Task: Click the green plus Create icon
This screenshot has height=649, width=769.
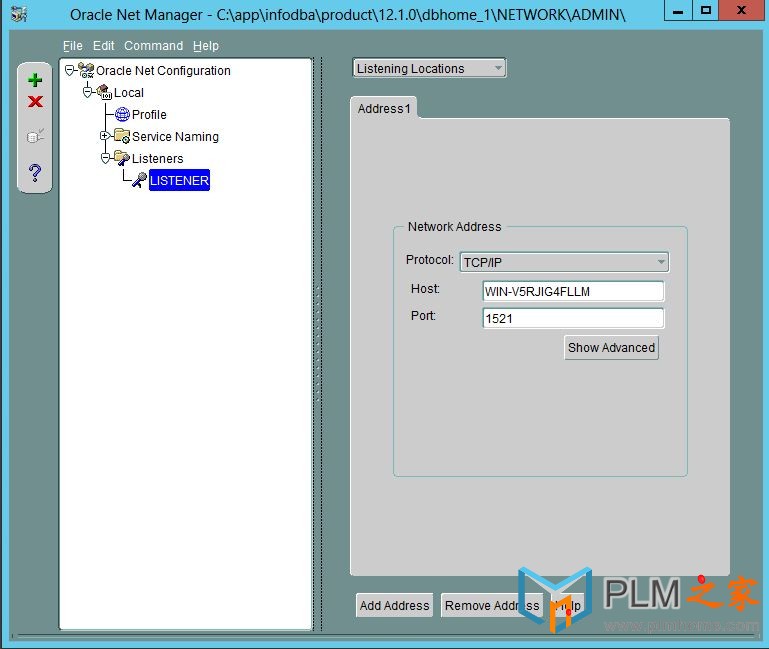Action: pyautogui.click(x=35, y=79)
